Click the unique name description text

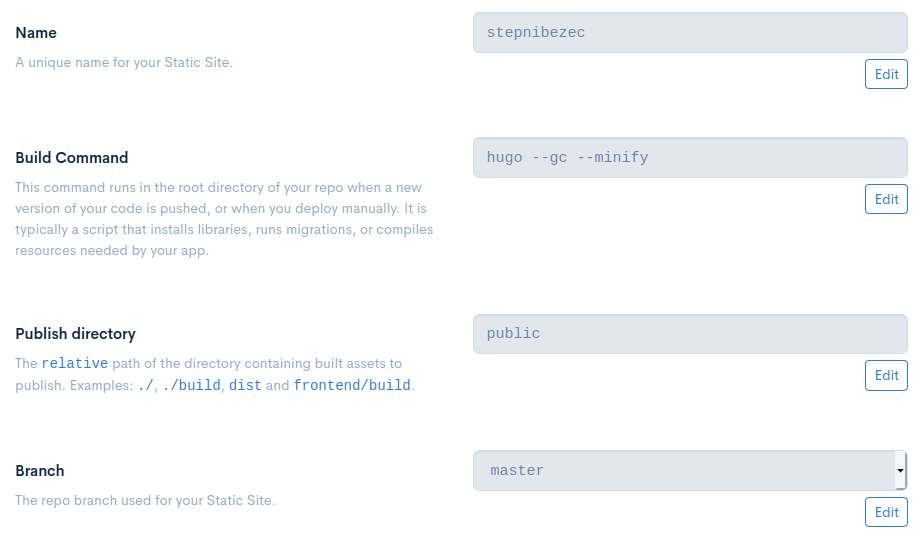pos(124,62)
